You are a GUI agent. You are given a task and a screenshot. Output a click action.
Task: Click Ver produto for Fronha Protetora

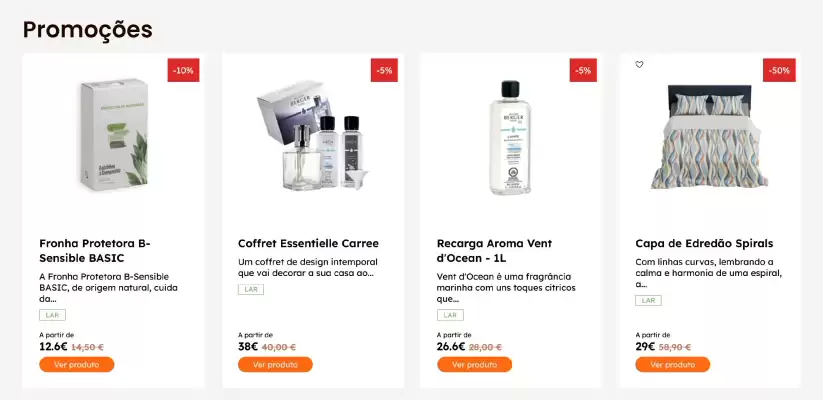click(x=77, y=364)
